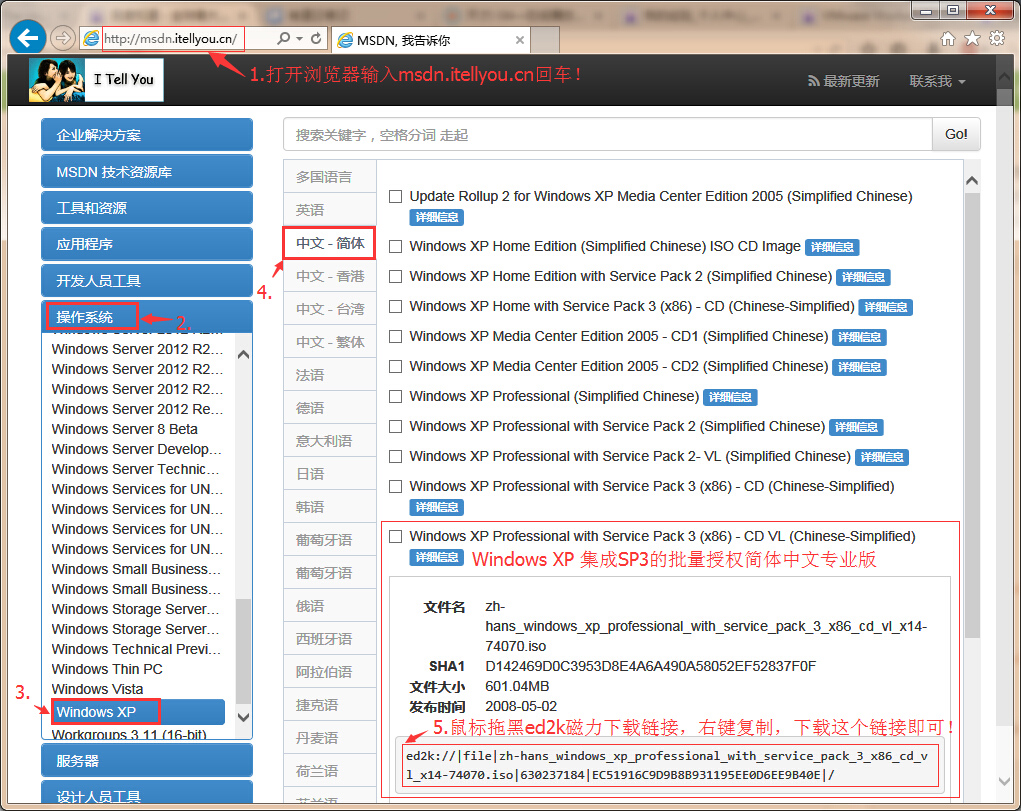Click the address bar URL msdn.itellyou.cn
Viewport: 1021px width, 811px height.
[171, 39]
